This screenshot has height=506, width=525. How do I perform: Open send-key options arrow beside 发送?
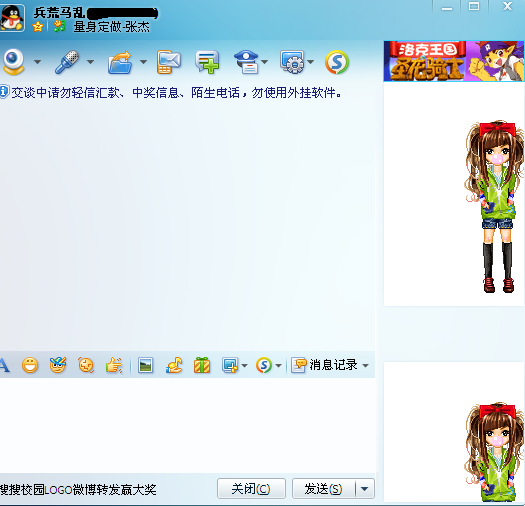point(365,489)
